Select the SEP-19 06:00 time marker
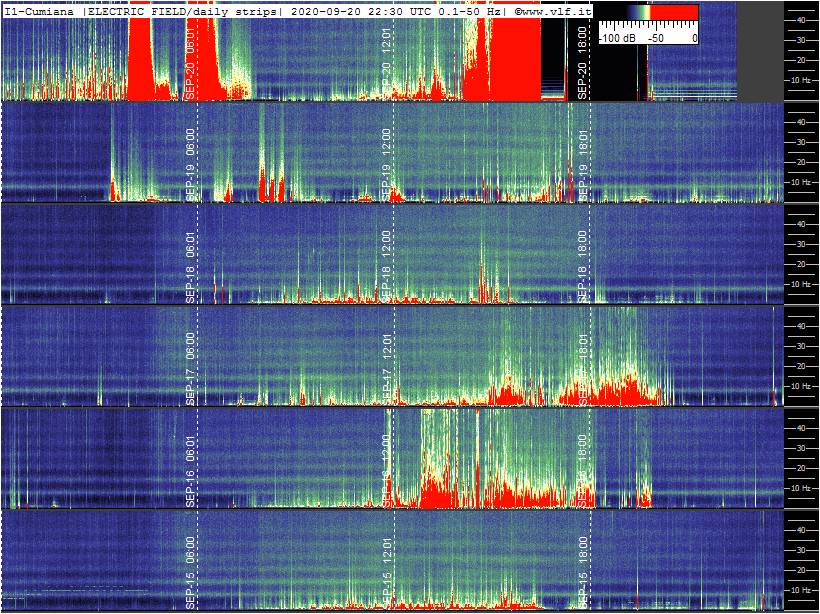 coord(191,164)
